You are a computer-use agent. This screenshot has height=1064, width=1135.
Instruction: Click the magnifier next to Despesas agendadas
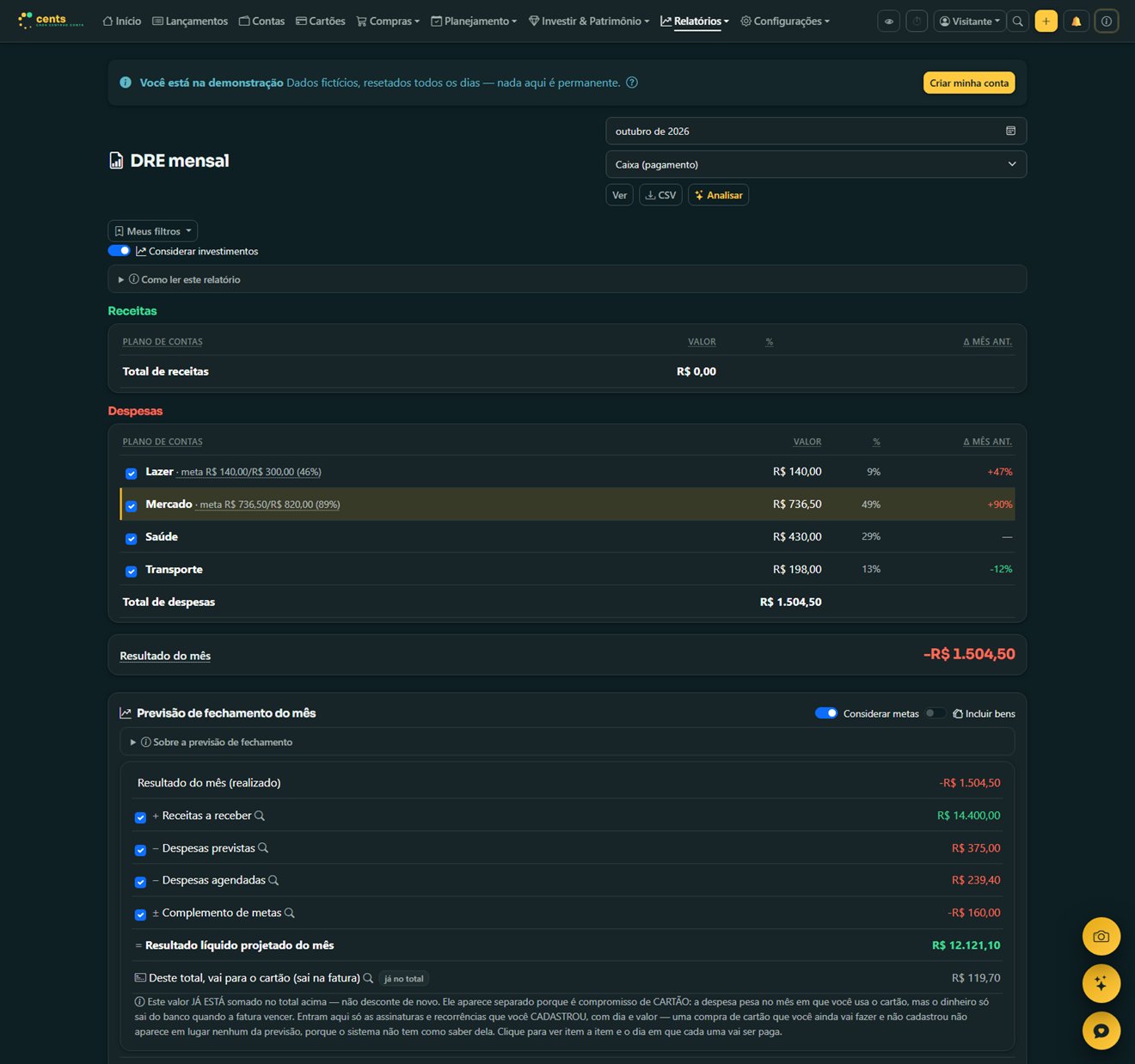[273, 880]
